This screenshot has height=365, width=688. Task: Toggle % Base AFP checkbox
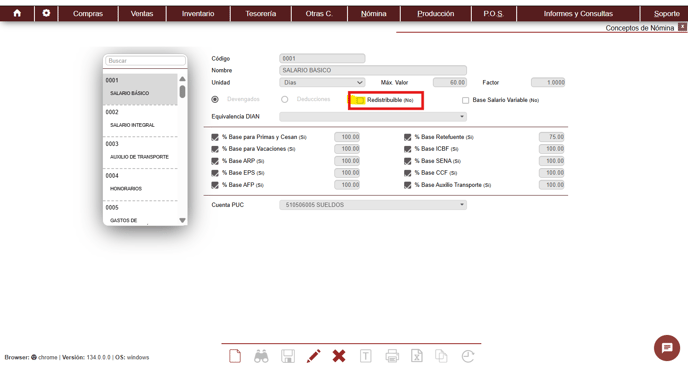(x=215, y=185)
